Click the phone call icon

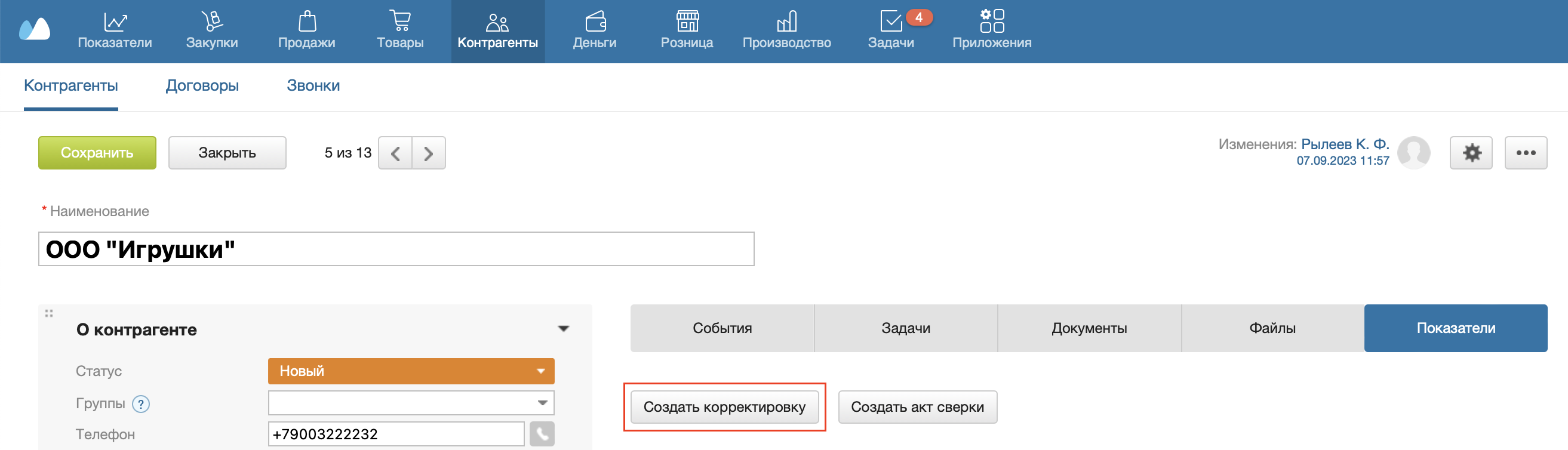[x=542, y=434]
